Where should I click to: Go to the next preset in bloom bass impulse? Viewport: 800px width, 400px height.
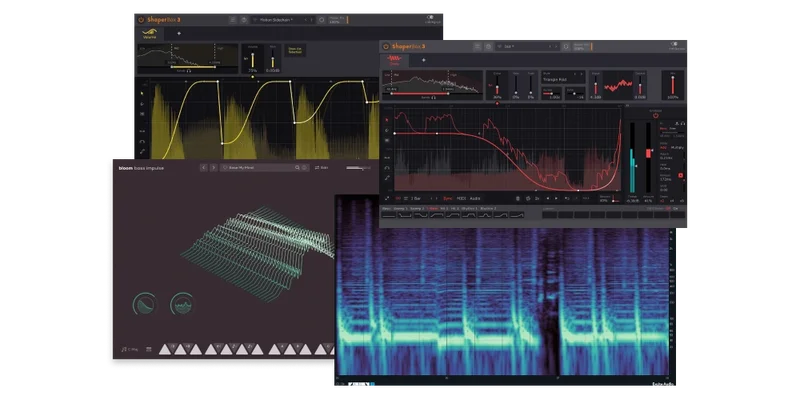(213, 167)
